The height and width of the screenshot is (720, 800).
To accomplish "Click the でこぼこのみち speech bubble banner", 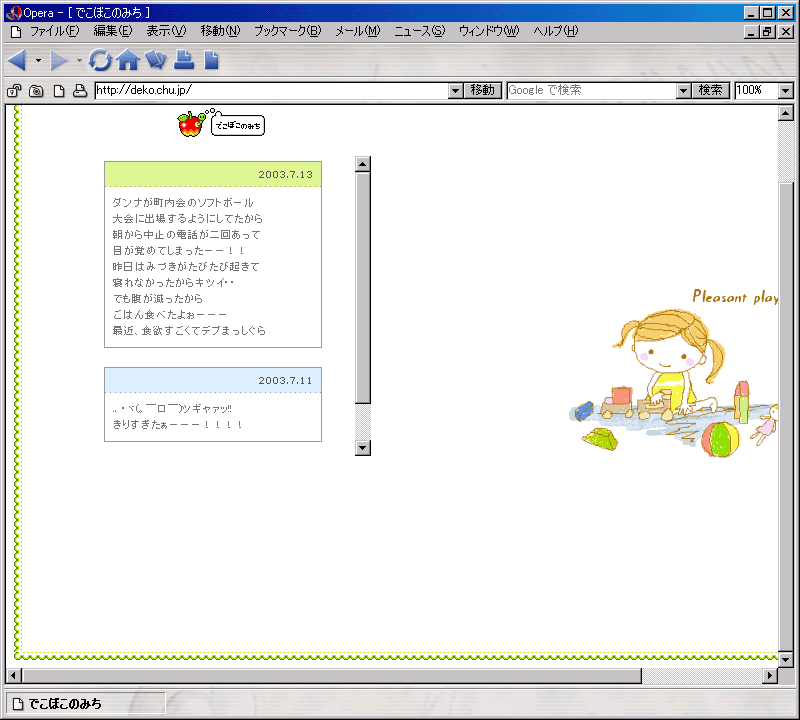I will point(238,126).
